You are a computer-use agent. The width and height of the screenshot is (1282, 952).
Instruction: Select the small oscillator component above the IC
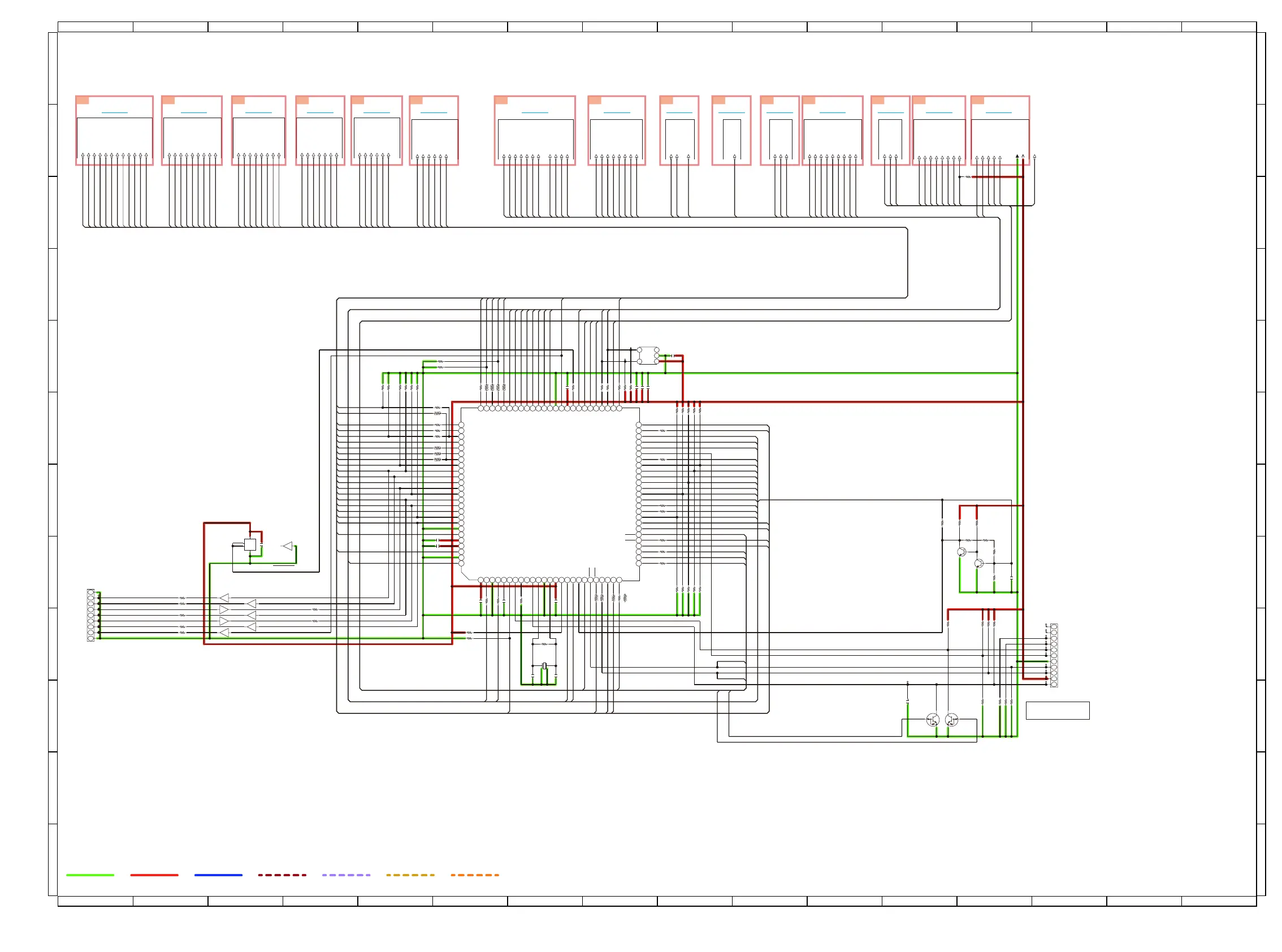648,356
